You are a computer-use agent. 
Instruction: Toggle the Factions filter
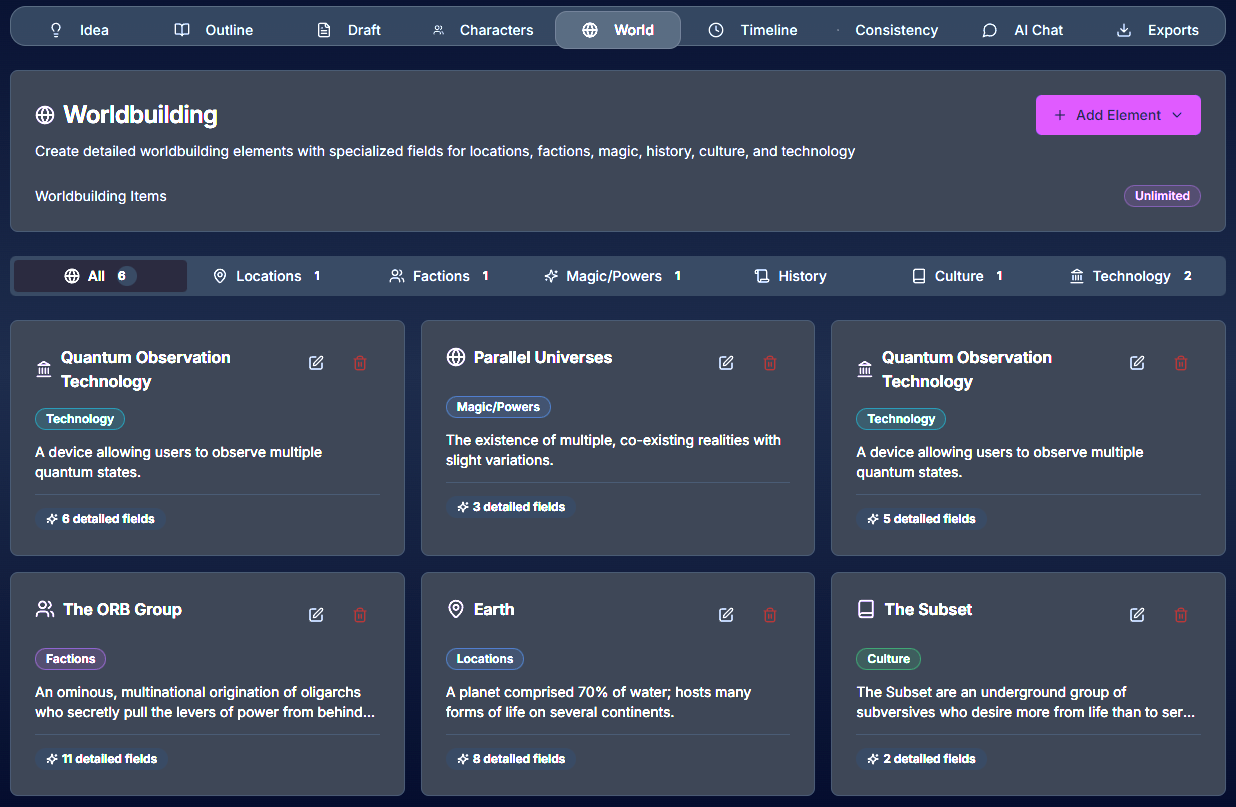439,276
